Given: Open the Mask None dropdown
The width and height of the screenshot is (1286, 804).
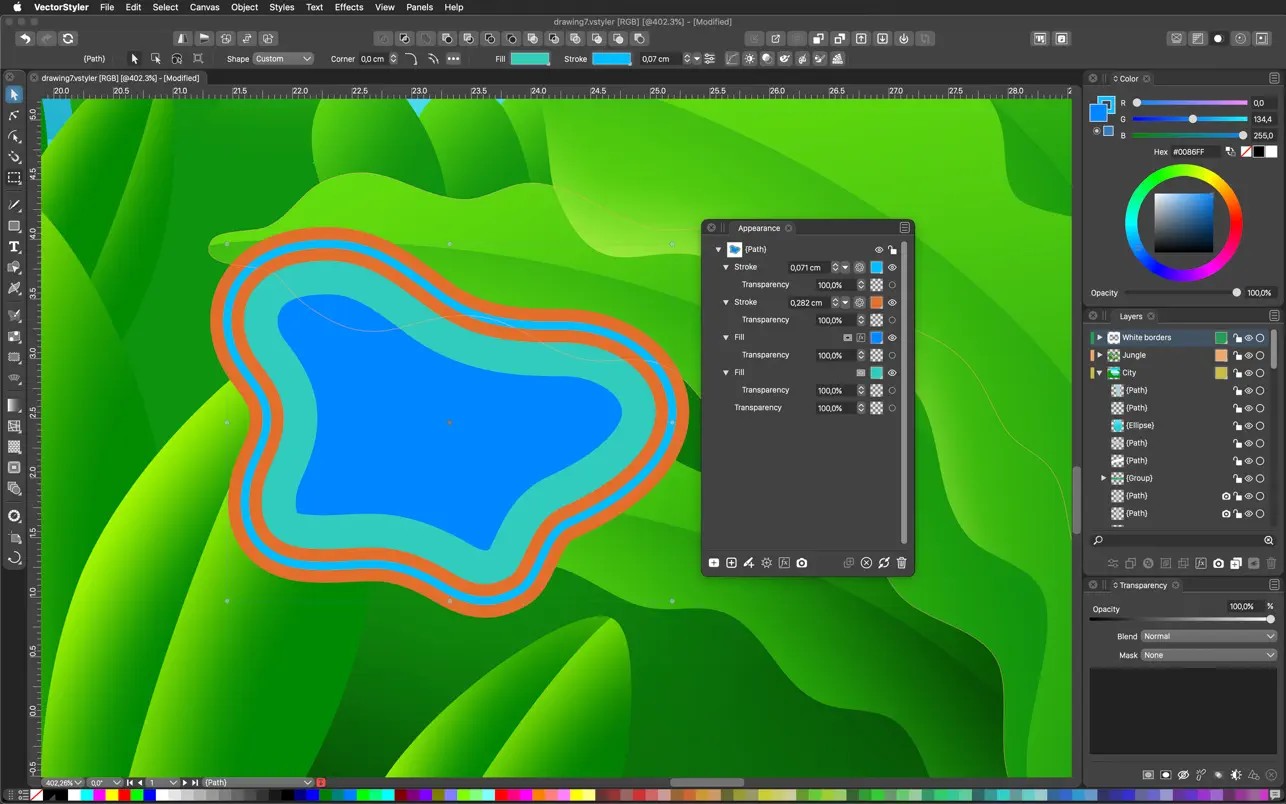Looking at the screenshot, I should [x=1209, y=655].
